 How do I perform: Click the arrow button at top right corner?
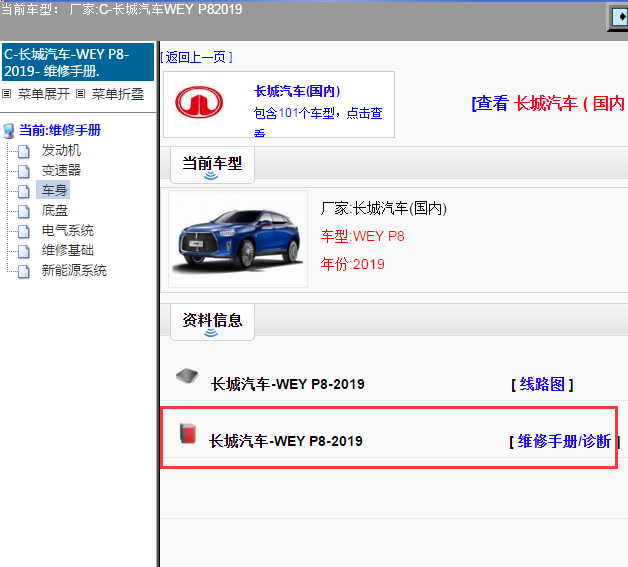pyautogui.click(x=618, y=17)
